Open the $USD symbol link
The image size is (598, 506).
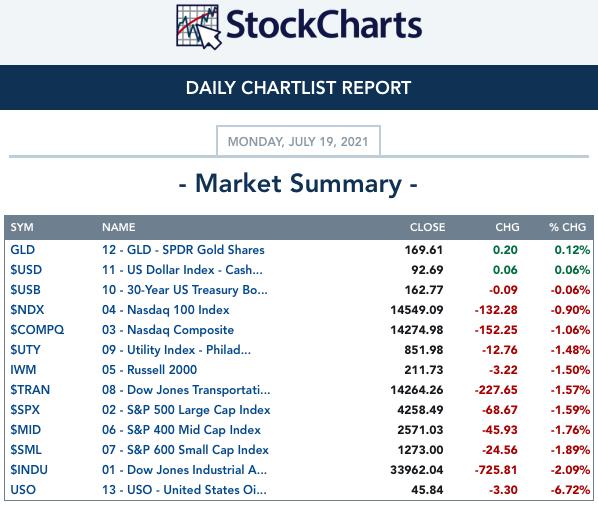coord(26,270)
